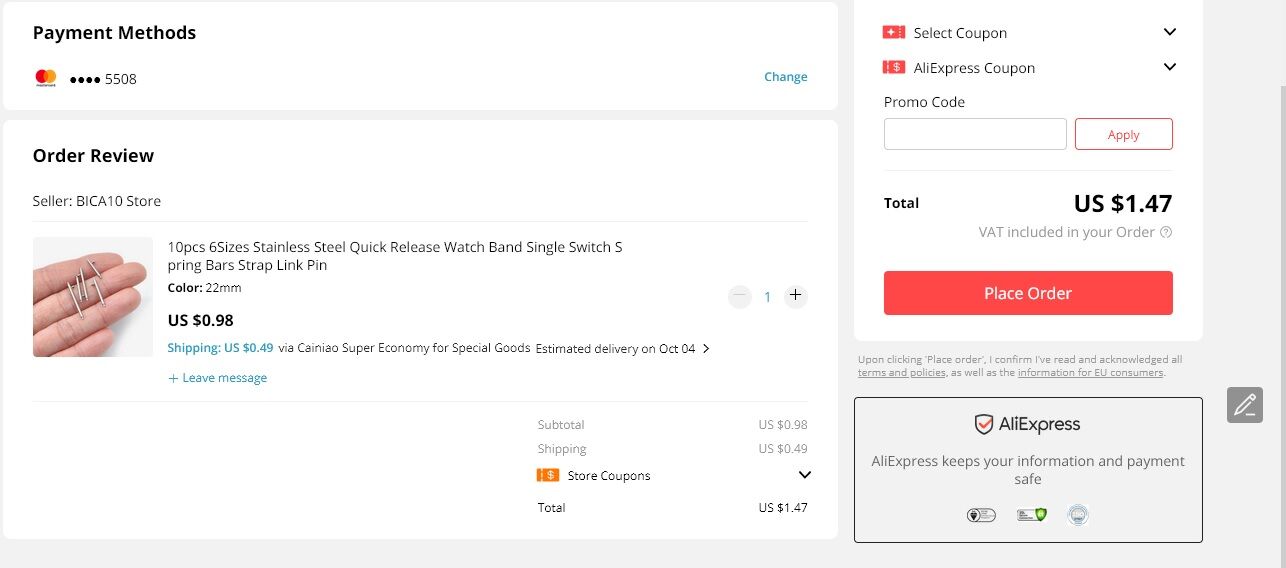The image size is (1286, 568).
Task: Click the red Select Coupon ticket icon
Action: [x=893, y=32]
